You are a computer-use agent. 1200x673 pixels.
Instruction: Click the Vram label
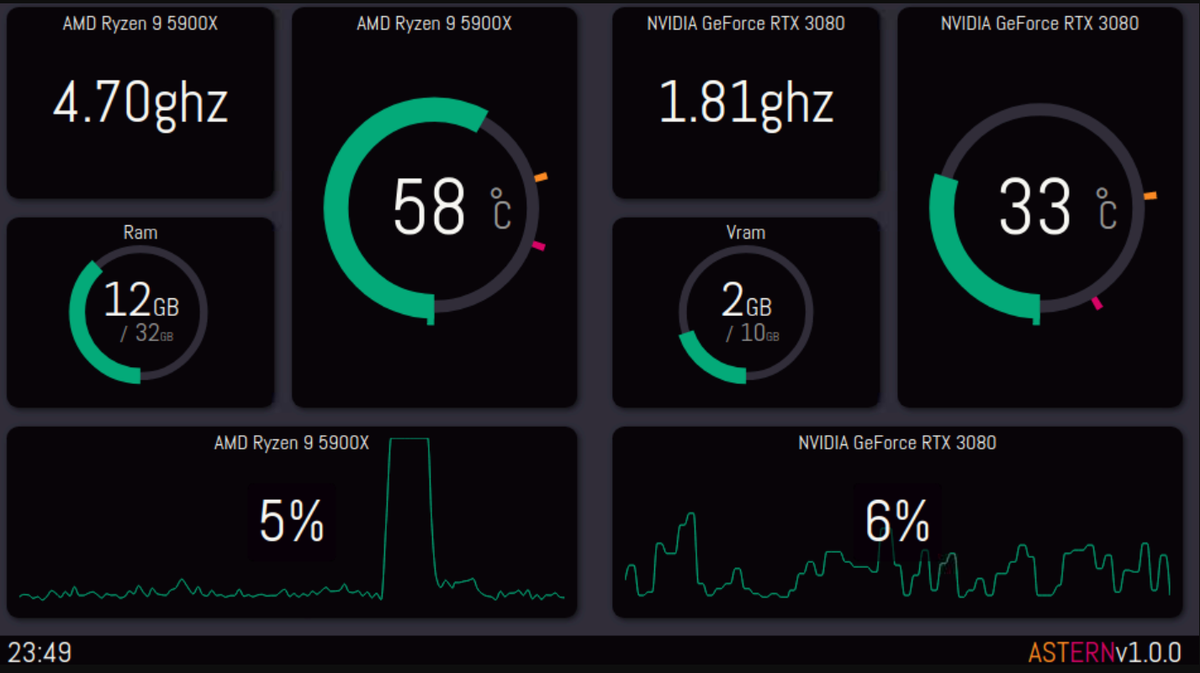pyautogui.click(x=746, y=232)
